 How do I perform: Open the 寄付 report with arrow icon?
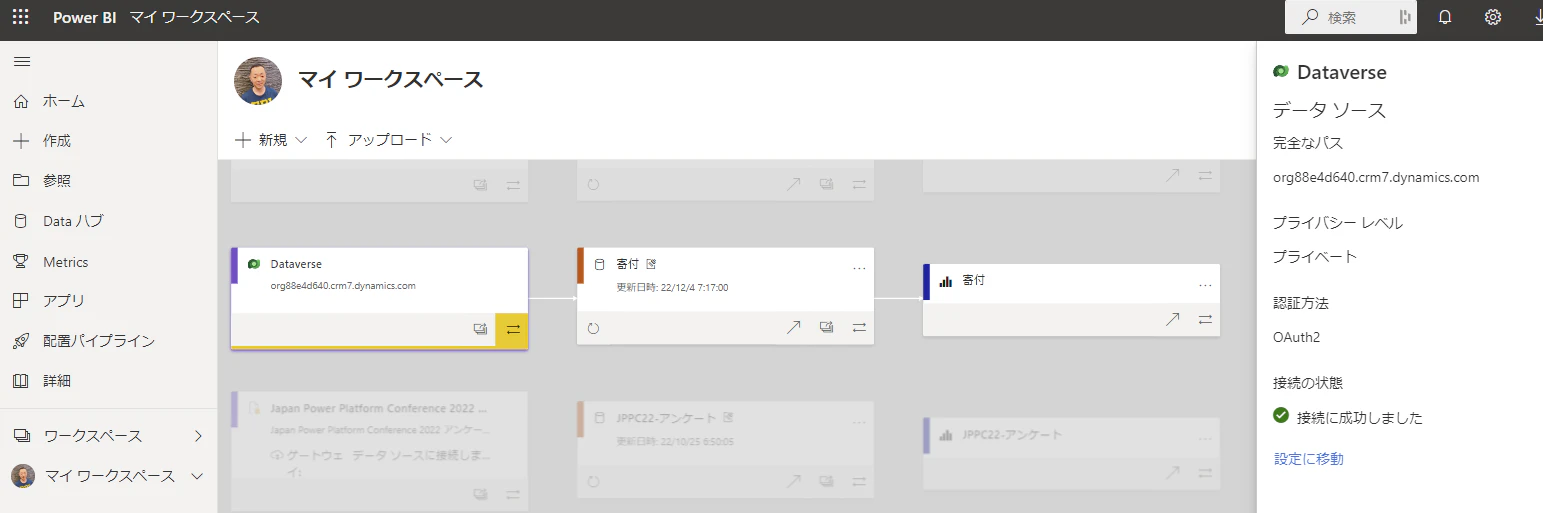coord(1172,319)
